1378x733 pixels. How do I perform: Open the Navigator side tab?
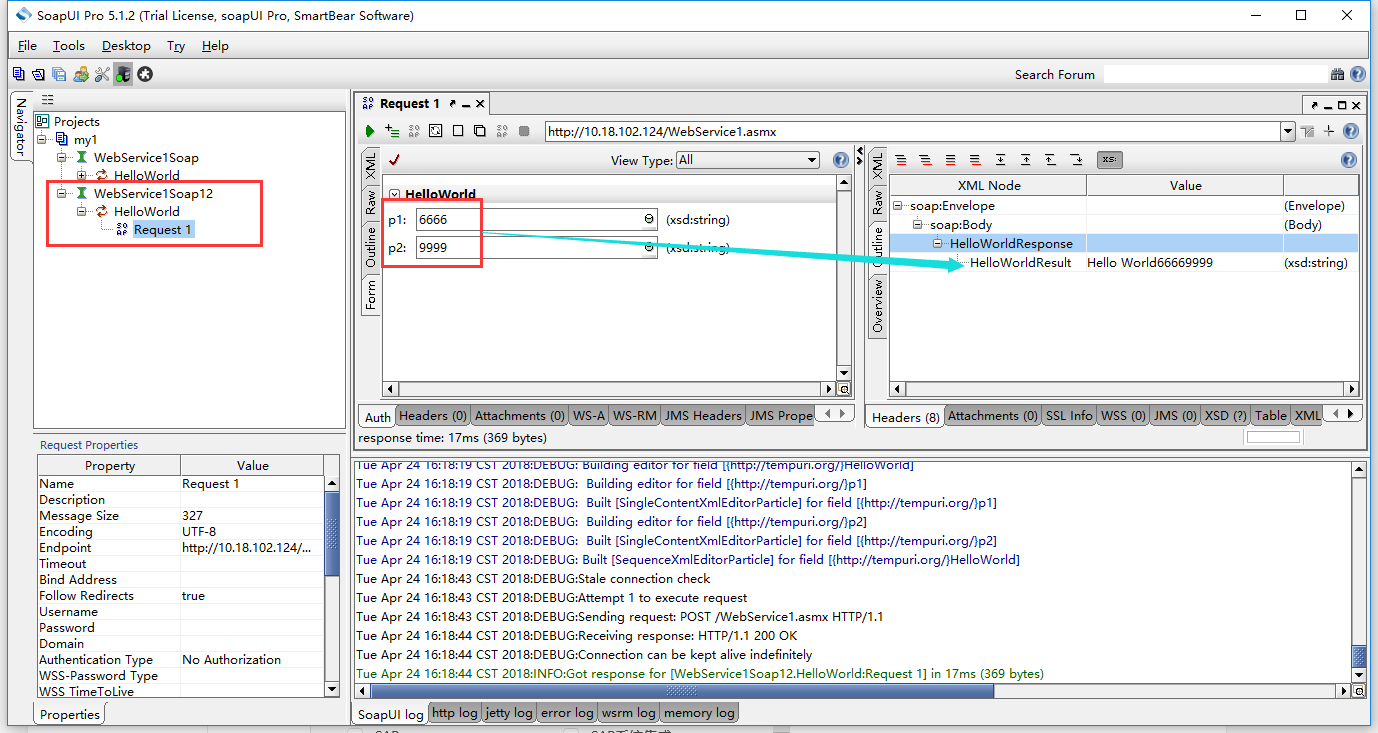click(21, 127)
